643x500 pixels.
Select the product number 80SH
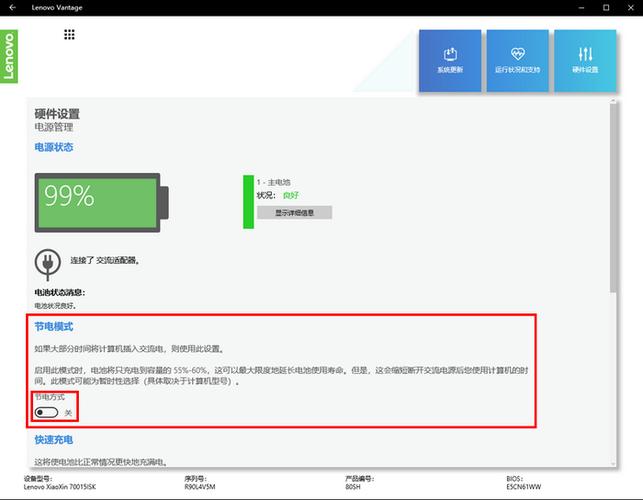[x=353, y=487]
